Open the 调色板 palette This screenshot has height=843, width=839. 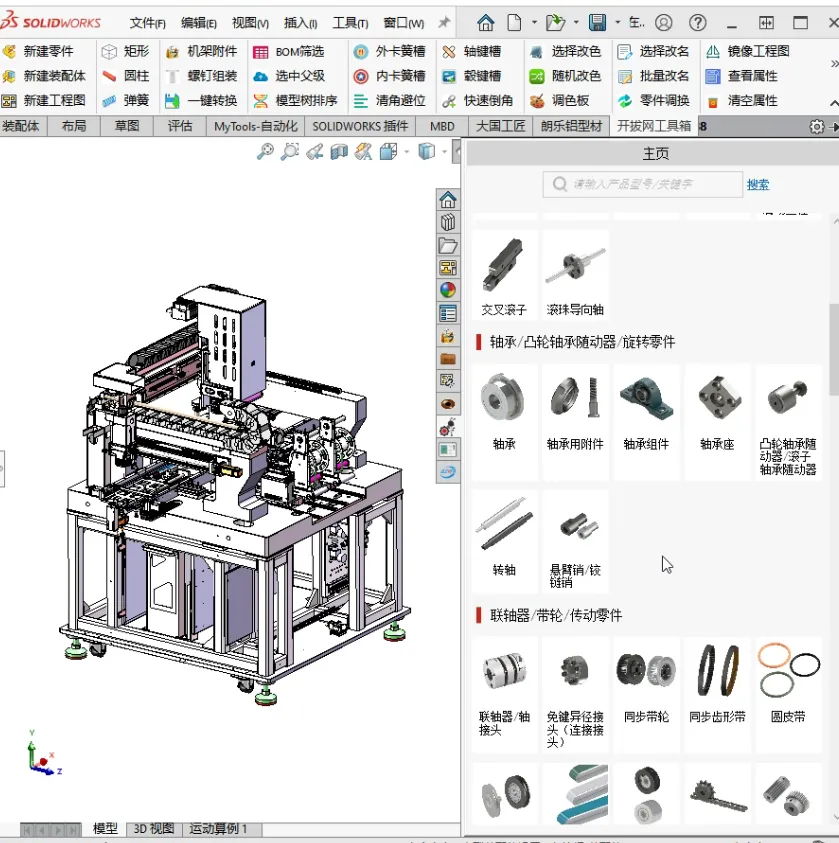click(560, 101)
